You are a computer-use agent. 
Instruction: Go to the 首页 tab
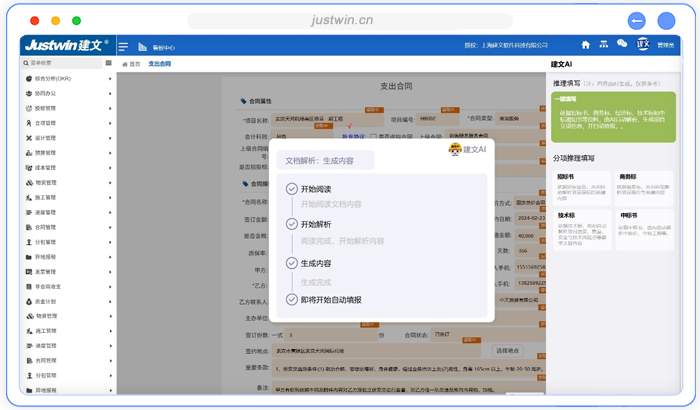pyautogui.click(x=130, y=63)
